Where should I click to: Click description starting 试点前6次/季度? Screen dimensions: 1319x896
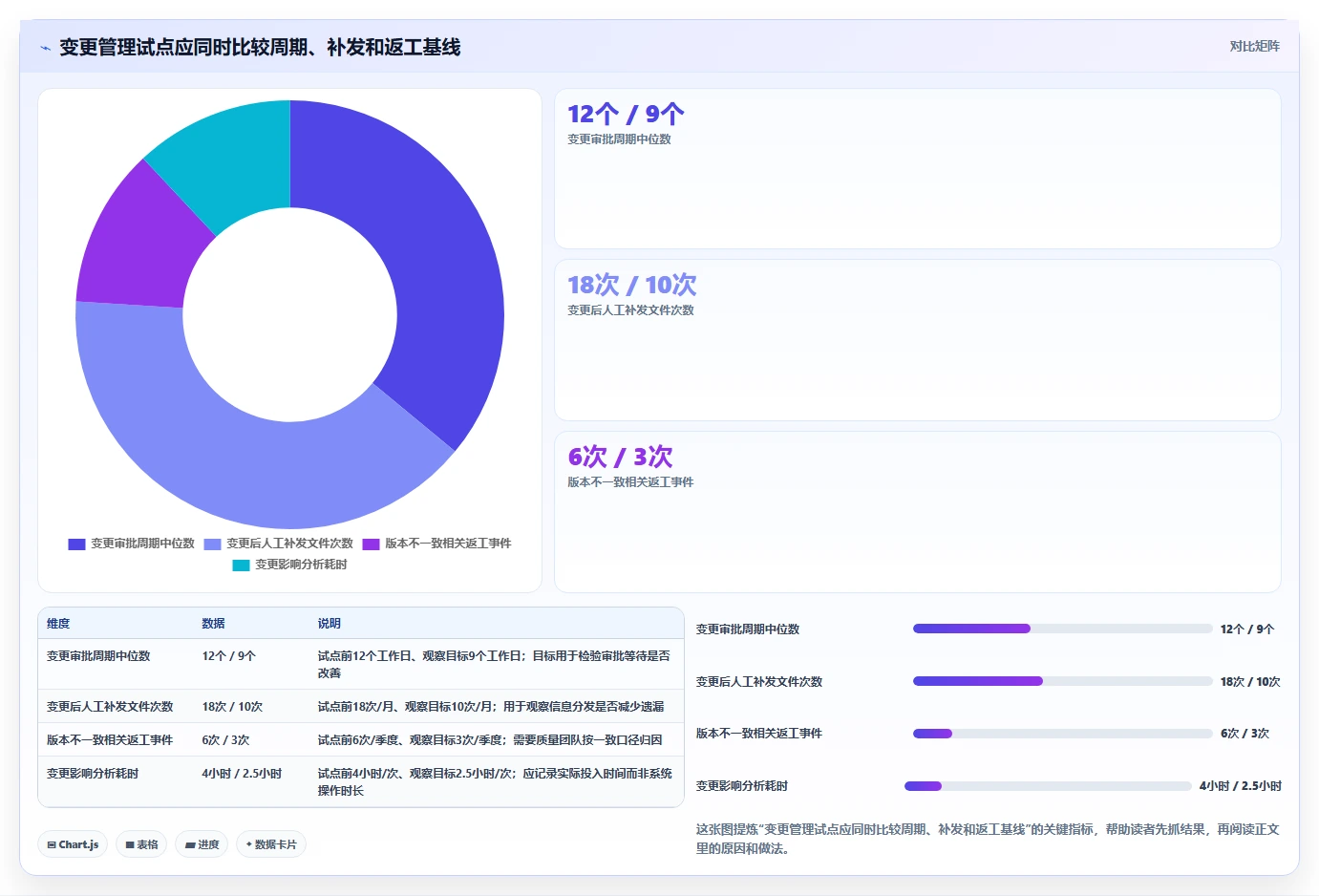pos(490,740)
